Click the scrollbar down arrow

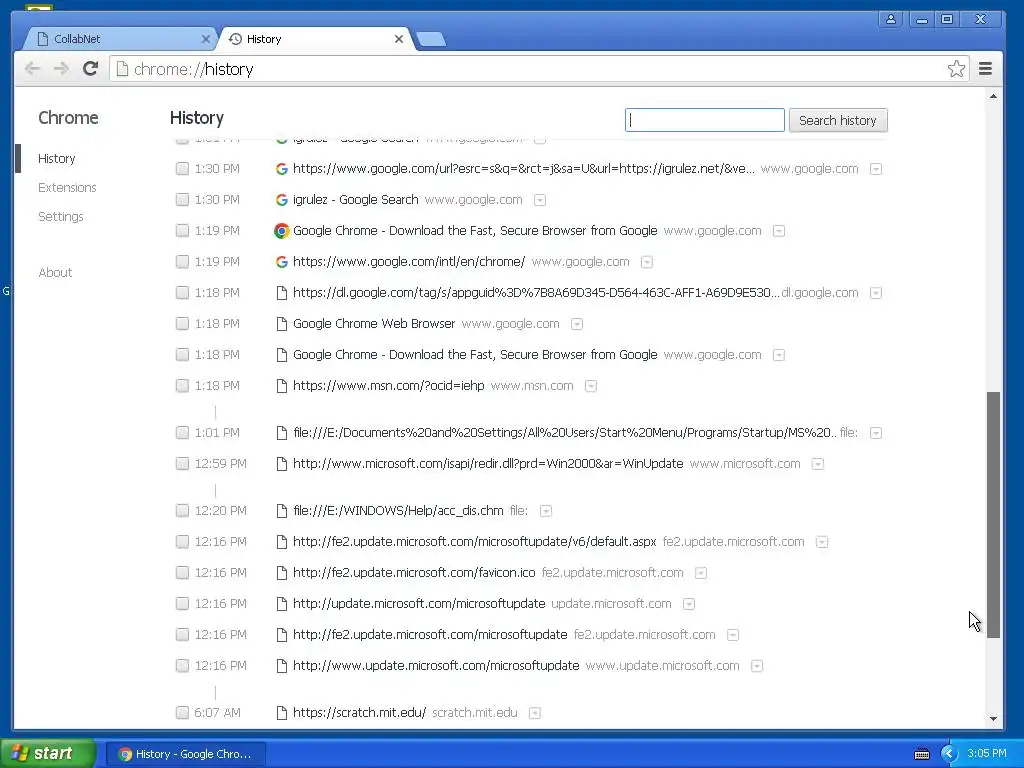point(993,719)
